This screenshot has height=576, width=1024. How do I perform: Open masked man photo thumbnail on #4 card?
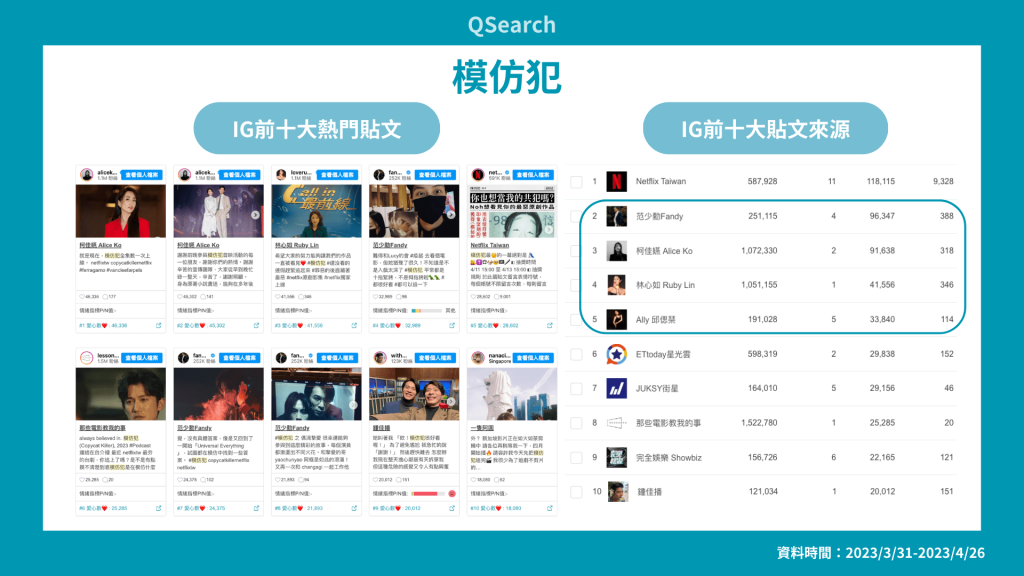point(414,211)
